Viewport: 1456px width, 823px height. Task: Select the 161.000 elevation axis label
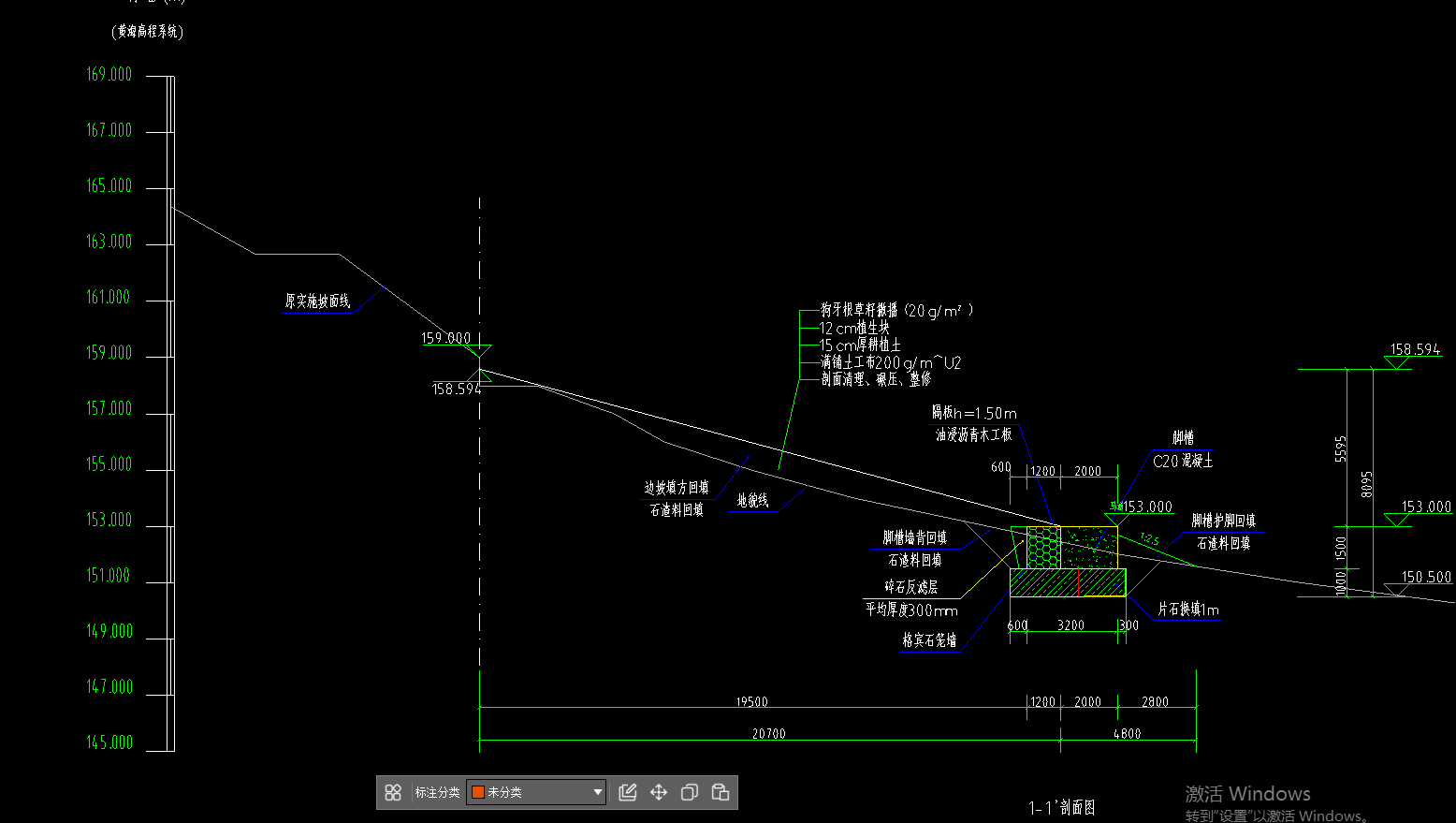coord(109,297)
